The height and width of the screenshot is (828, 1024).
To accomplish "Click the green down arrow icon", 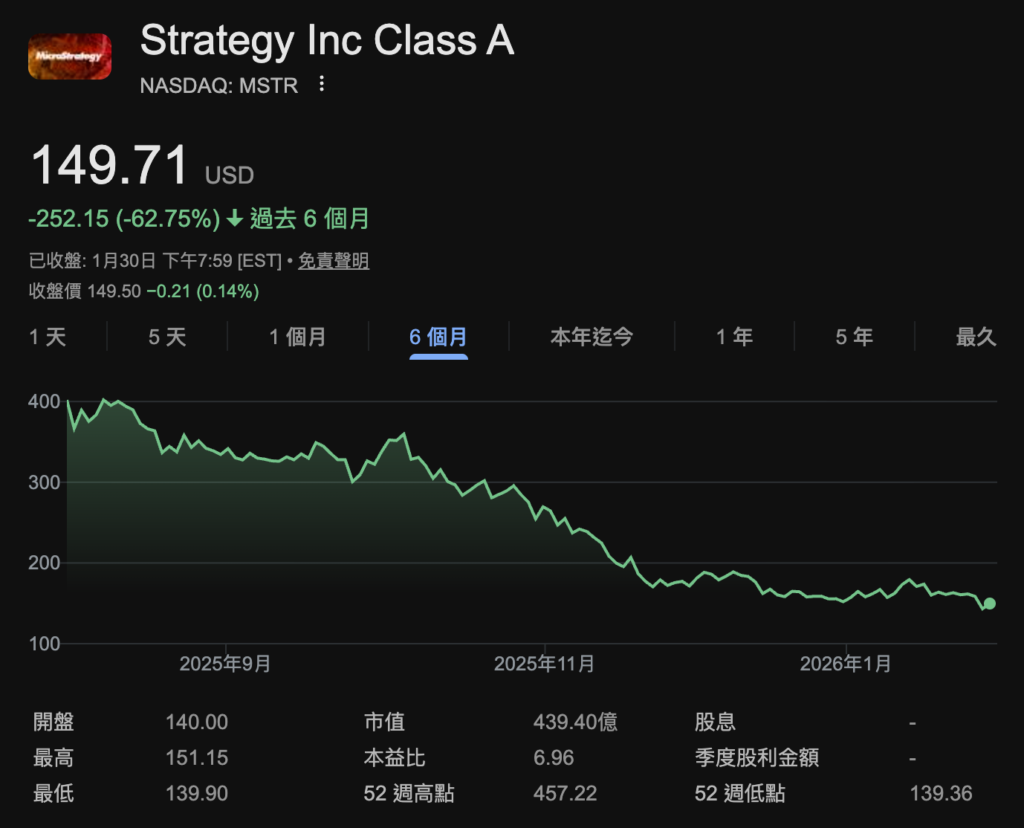I will point(235,218).
